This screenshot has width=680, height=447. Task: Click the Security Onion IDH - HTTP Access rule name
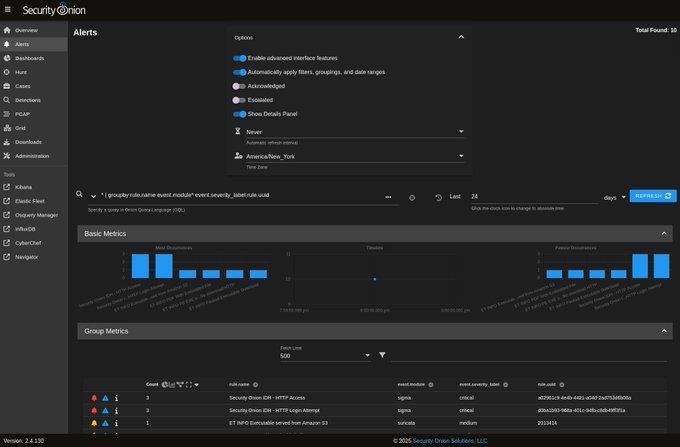[x=267, y=398]
